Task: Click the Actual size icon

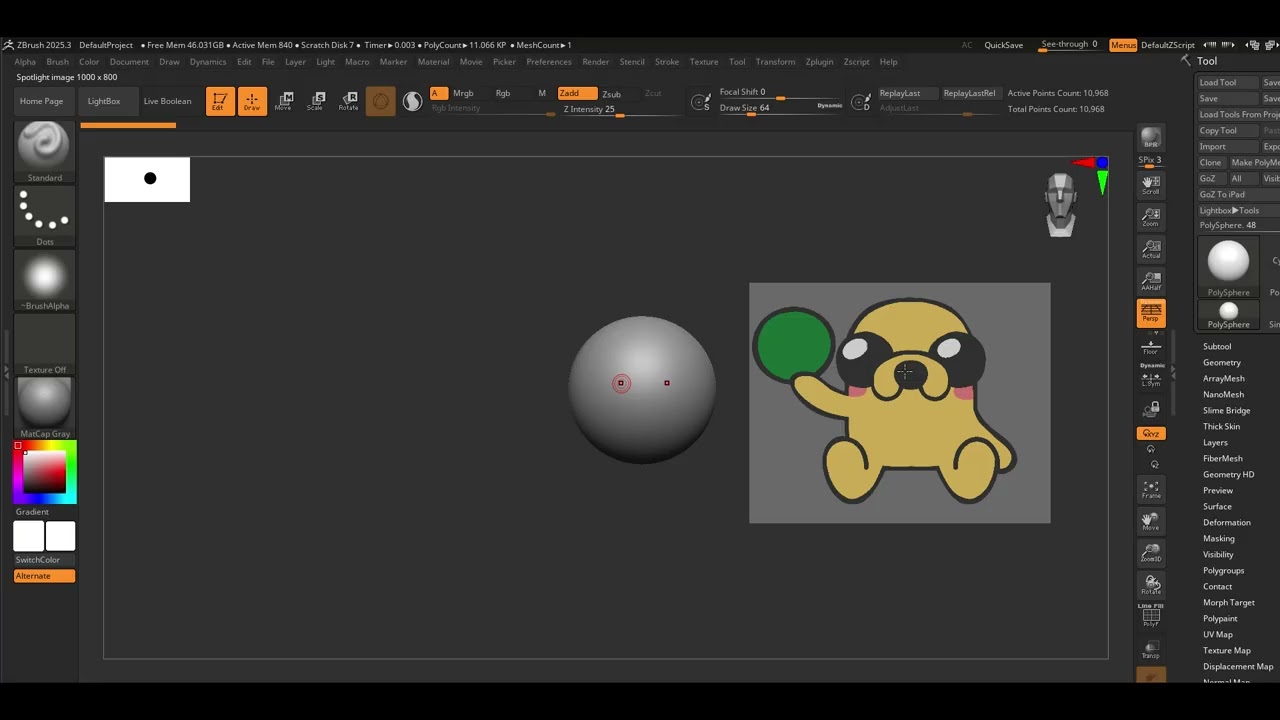Action: coord(1151,248)
